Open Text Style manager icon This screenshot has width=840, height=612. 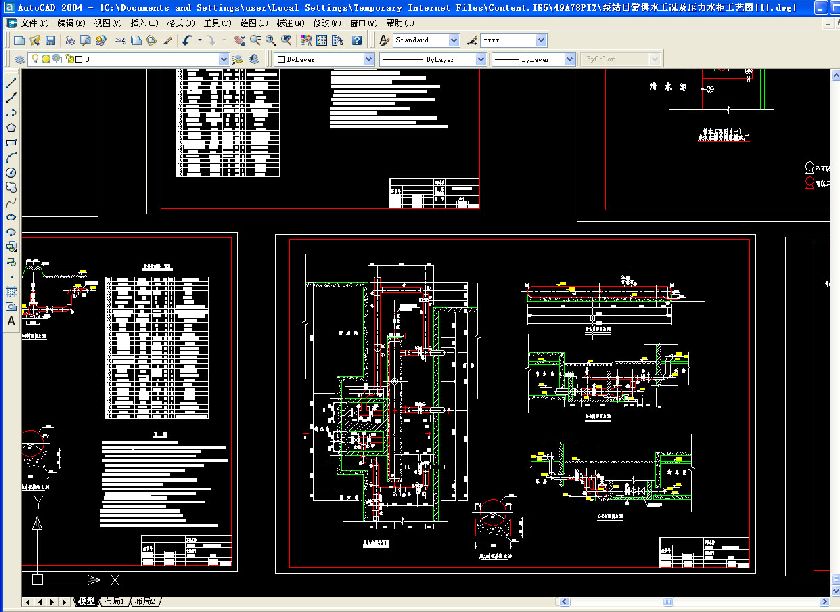tap(384, 40)
